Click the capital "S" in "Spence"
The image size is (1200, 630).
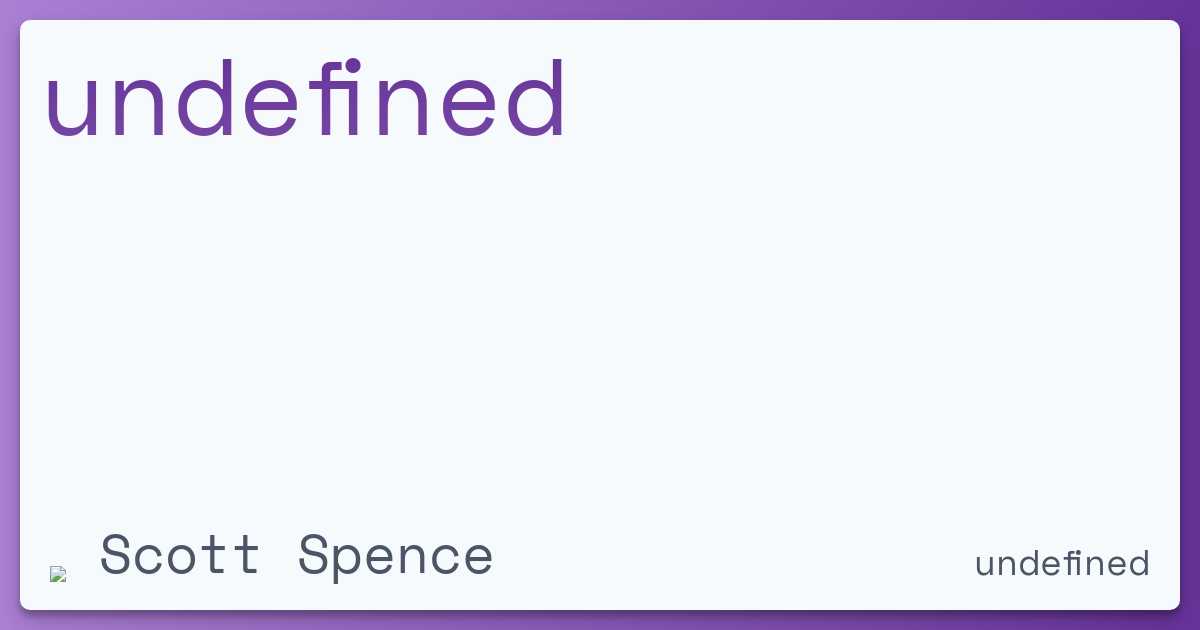coord(316,555)
